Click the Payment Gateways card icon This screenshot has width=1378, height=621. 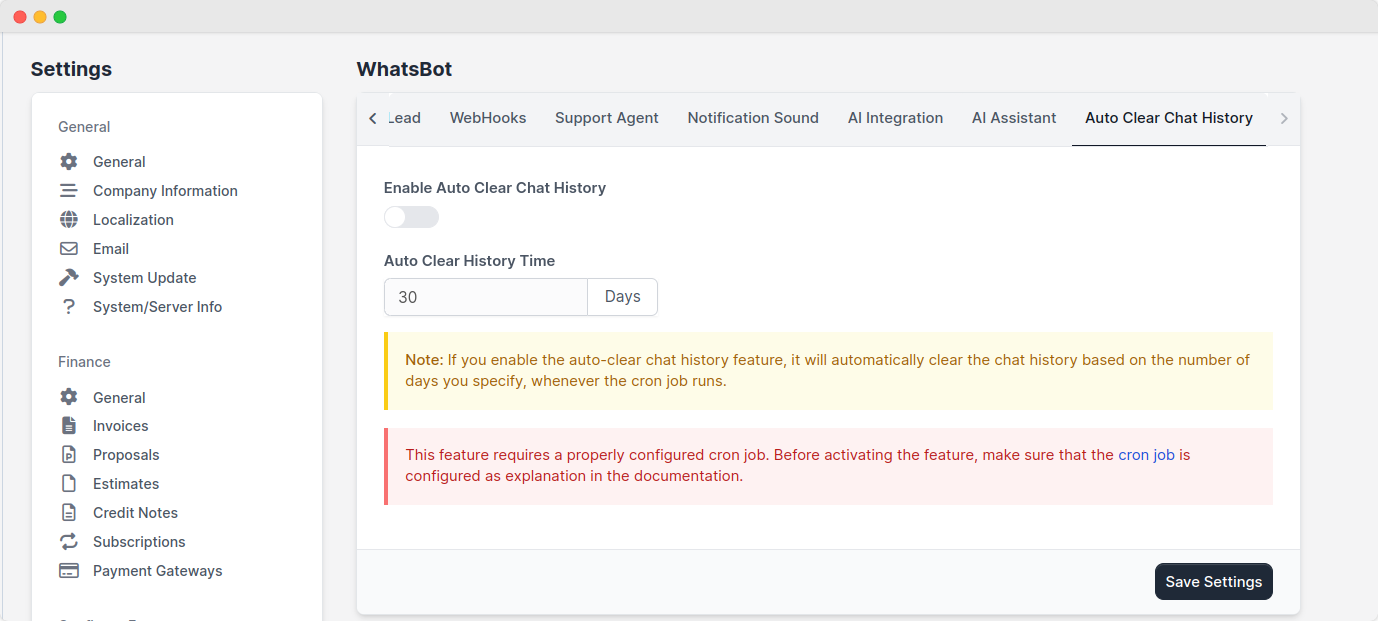click(x=68, y=571)
